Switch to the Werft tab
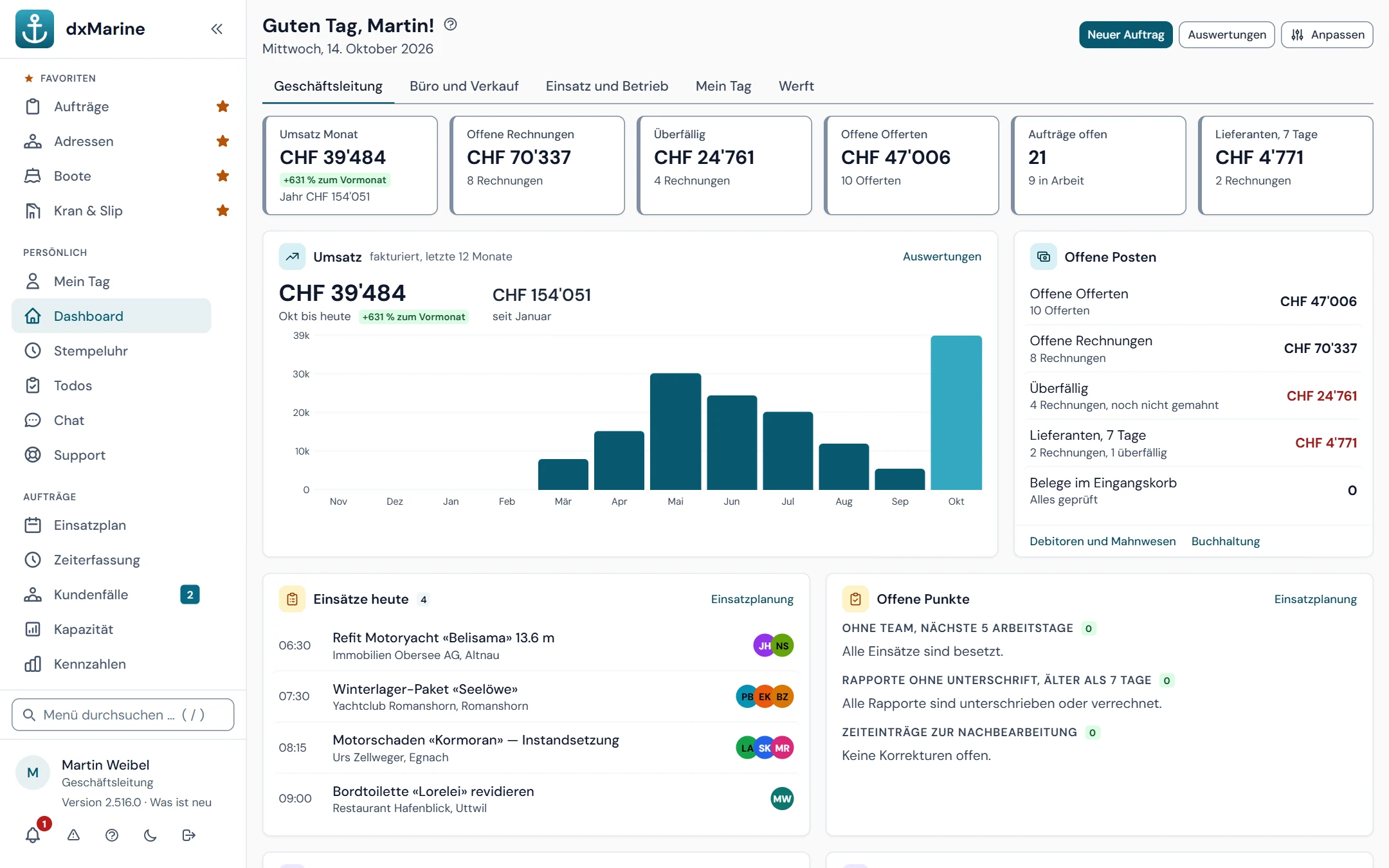Screen dimensions: 1389x868 pos(796,86)
